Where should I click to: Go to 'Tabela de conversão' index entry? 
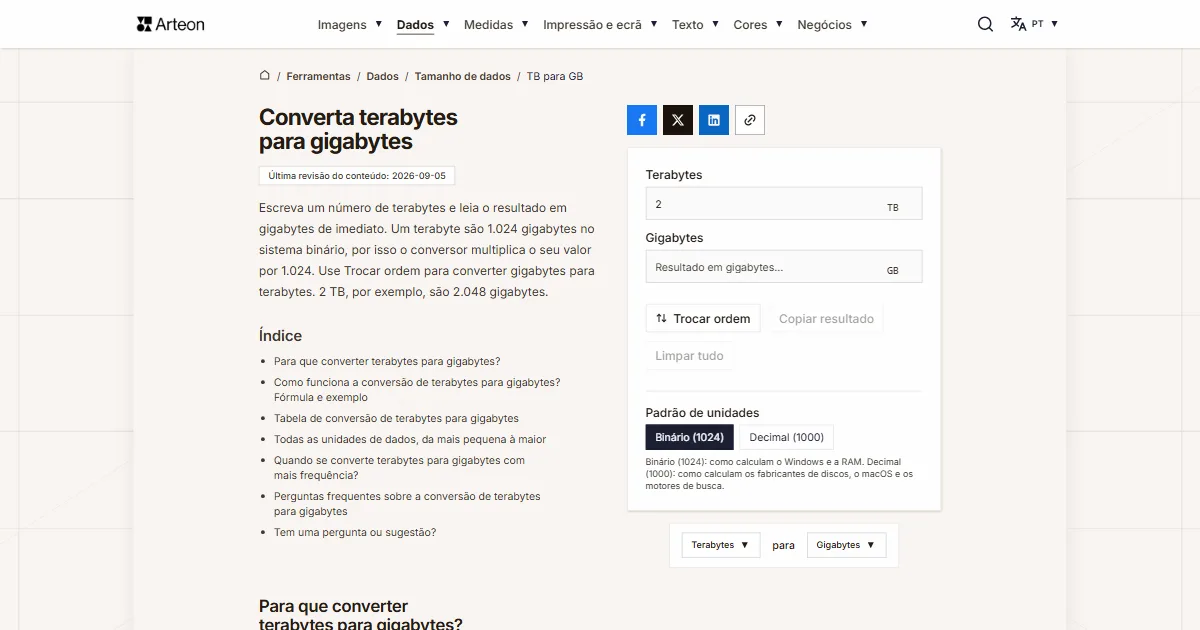coord(396,418)
